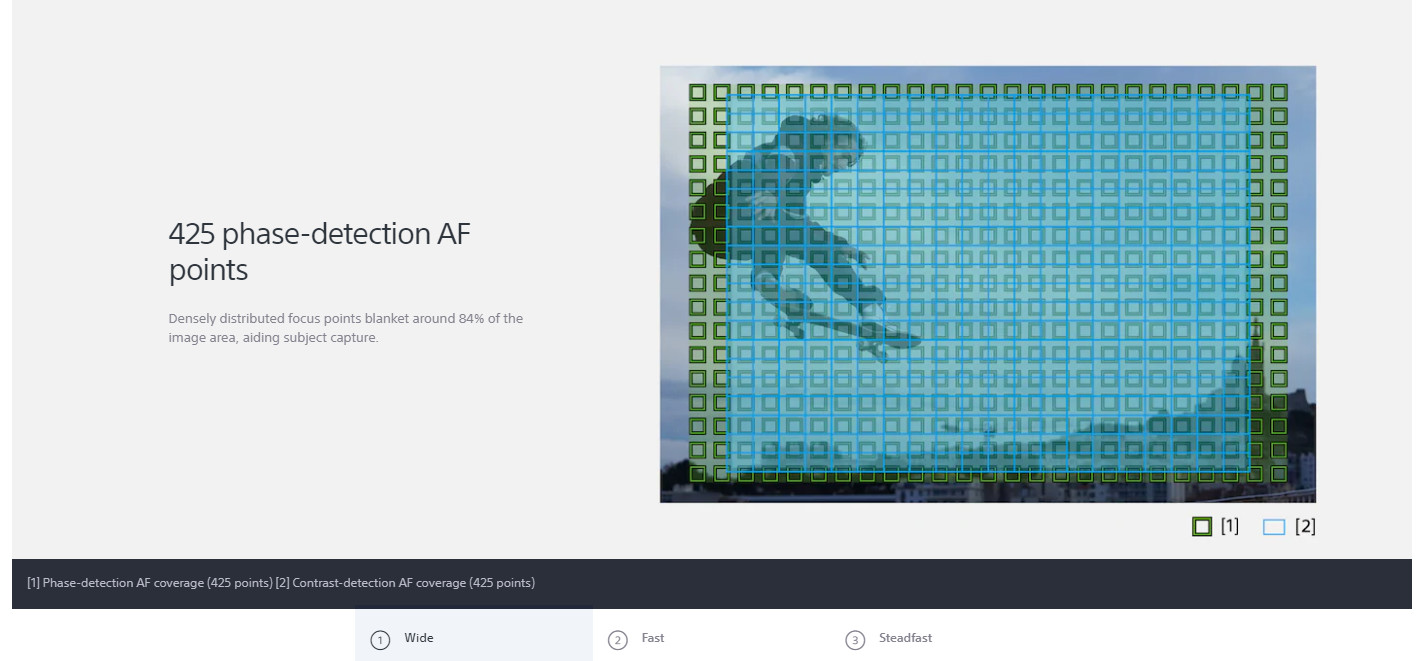Click the AF coverage footnote caption text
This screenshot has height=661, width=1422.
tap(281, 582)
